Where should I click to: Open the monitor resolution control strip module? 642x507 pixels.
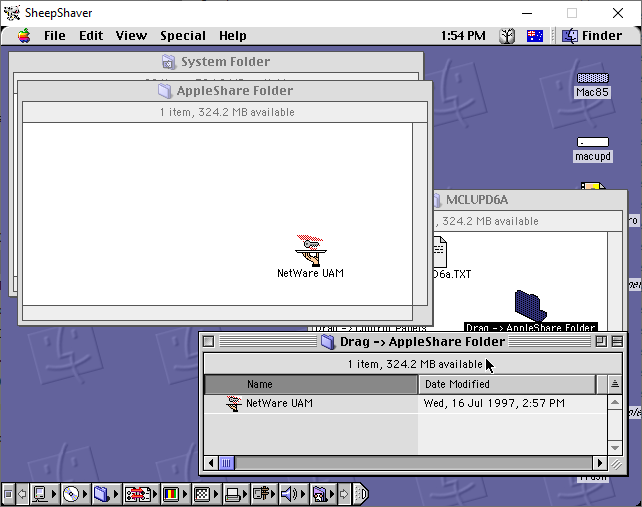(x=202, y=494)
